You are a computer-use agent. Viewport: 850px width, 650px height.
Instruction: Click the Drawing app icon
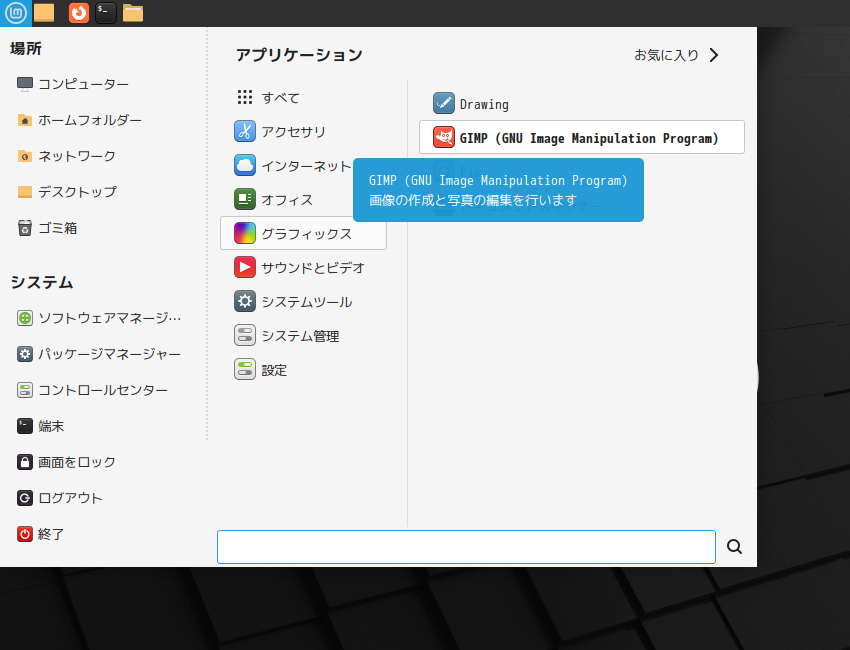click(444, 103)
